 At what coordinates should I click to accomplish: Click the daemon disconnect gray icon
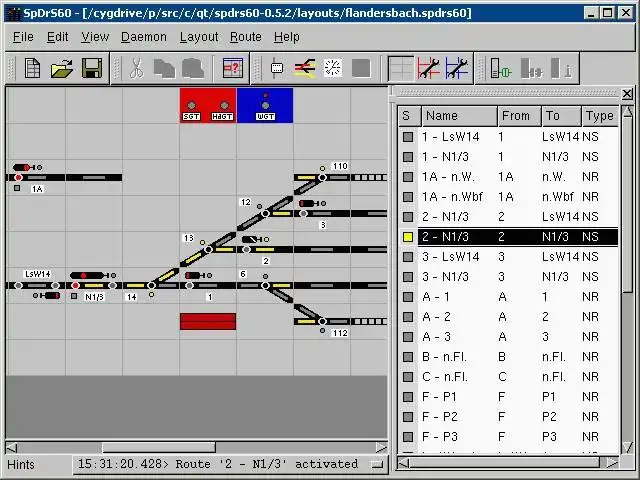pos(531,68)
